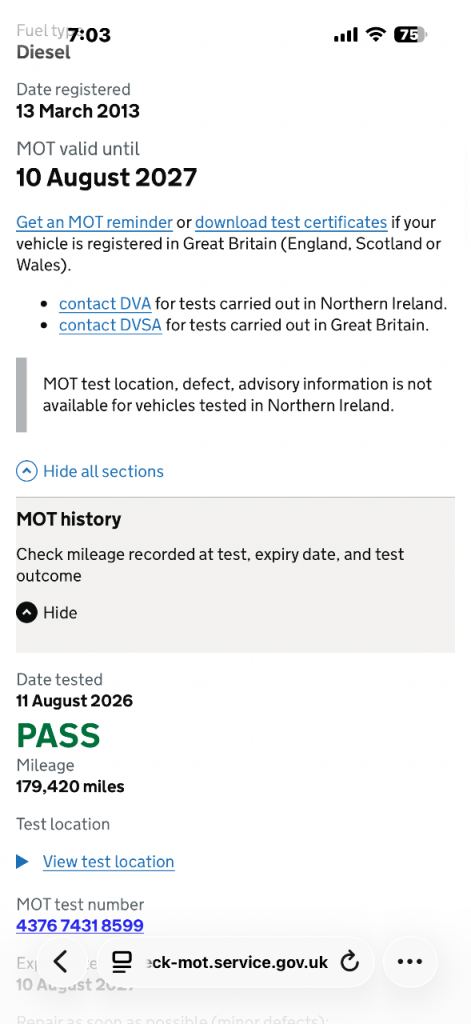471x1024 pixels.
Task: Click the MOT history section heading
Action: coord(69,519)
